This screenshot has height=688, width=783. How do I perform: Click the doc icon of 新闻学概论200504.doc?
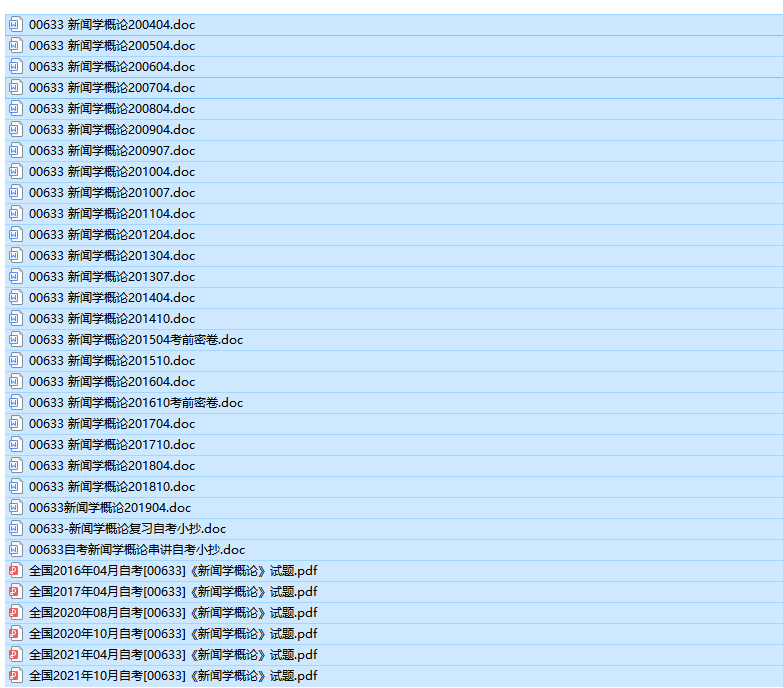15,45
